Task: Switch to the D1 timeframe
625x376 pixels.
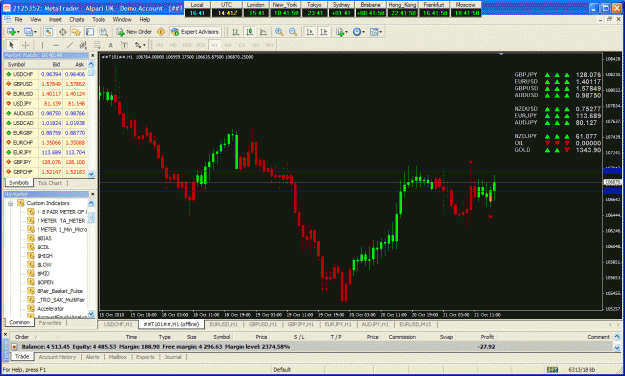Action: [x=242, y=45]
